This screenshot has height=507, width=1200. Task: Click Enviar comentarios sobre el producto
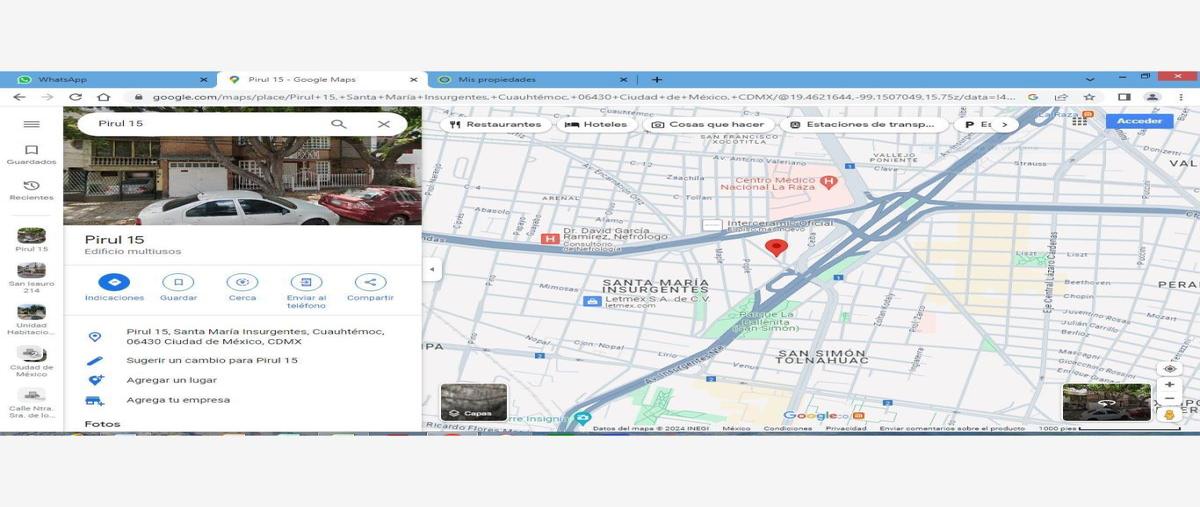tap(952, 428)
